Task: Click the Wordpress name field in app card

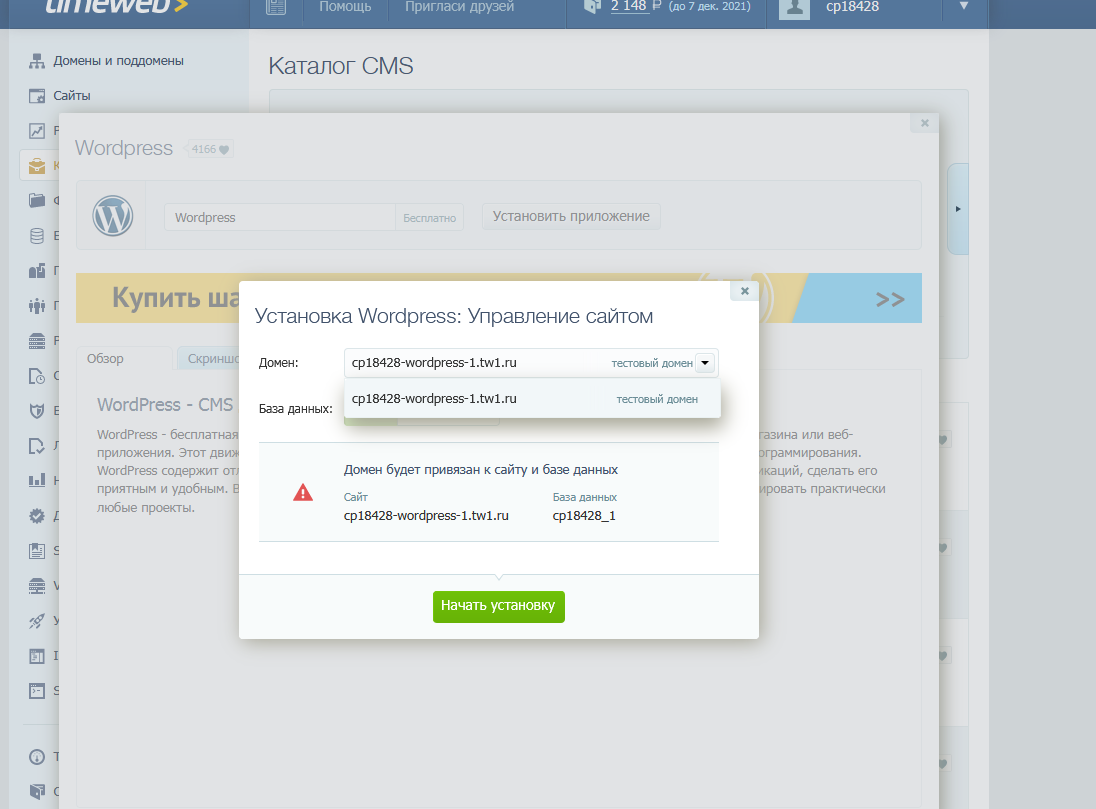Action: pyautogui.click(x=280, y=217)
